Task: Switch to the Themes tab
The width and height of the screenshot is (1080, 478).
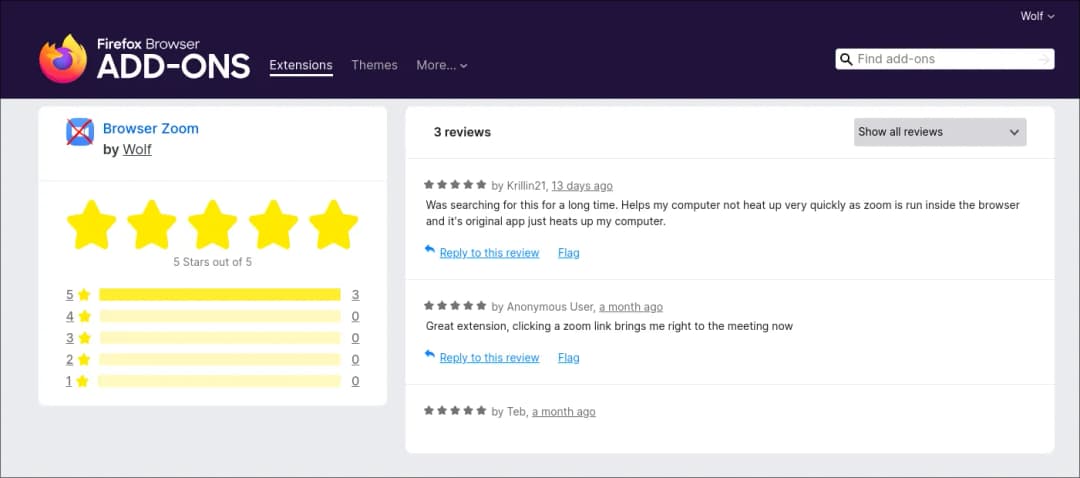Action: click(374, 65)
